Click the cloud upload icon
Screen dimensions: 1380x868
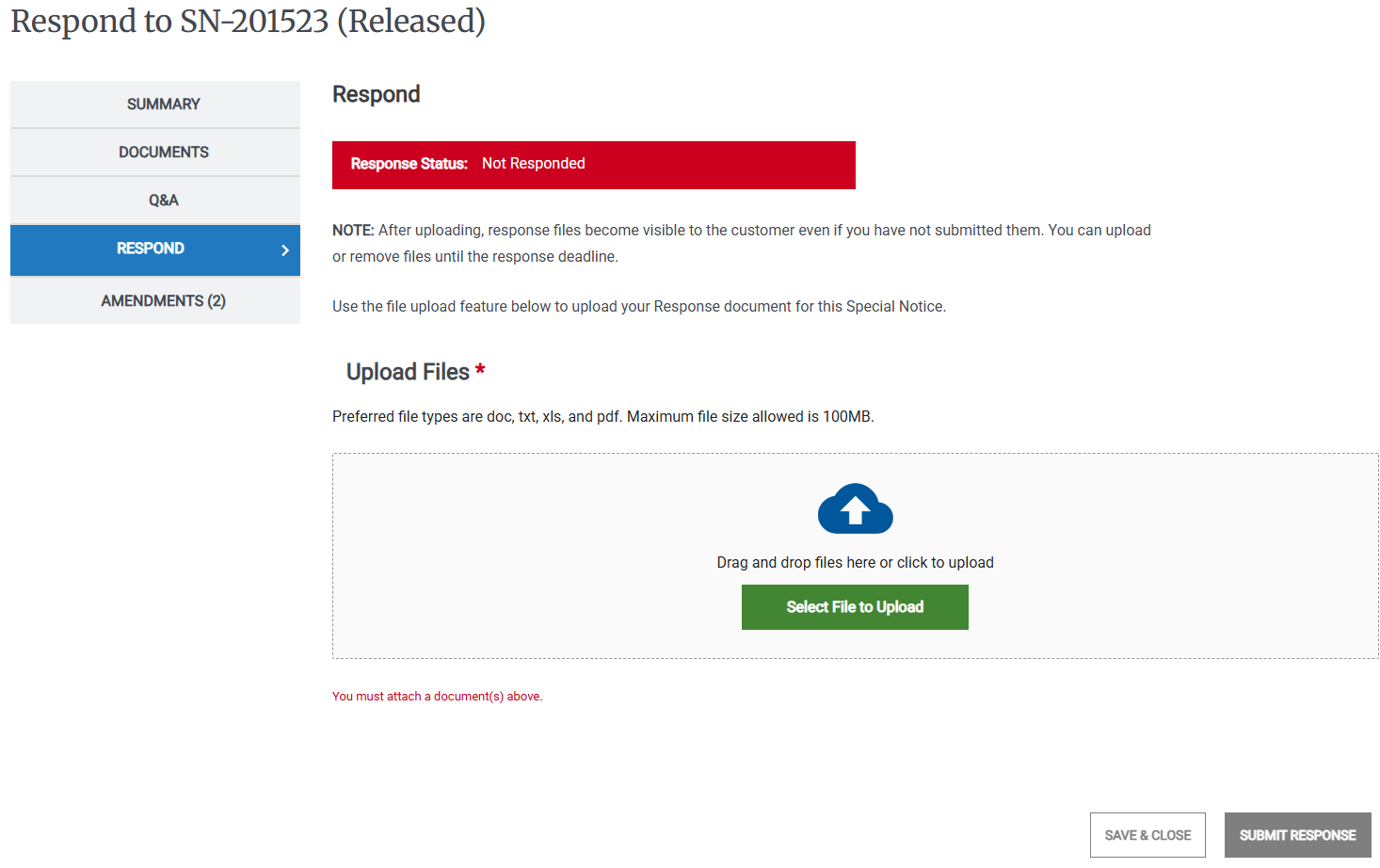(855, 507)
